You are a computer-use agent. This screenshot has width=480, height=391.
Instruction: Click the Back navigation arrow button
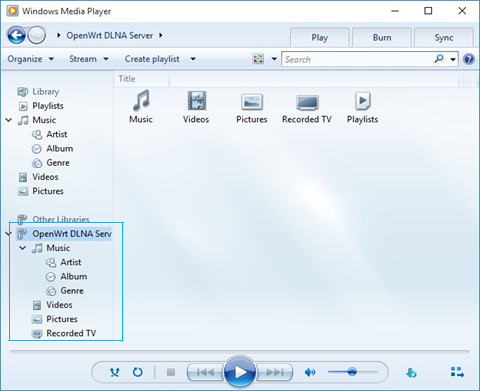pyautogui.click(x=16, y=35)
